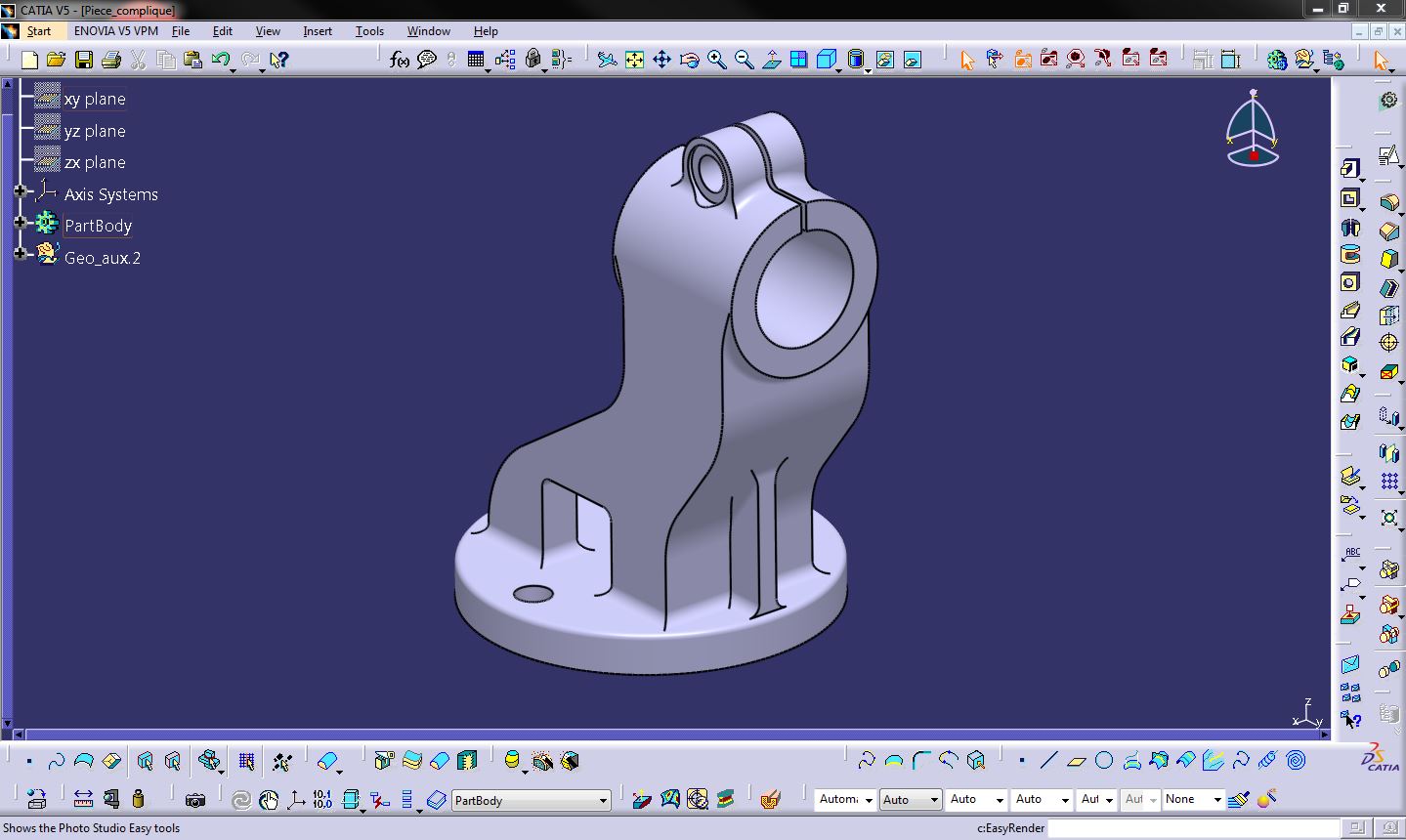Select yz plane in tree
The height and width of the screenshot is (840, 1406).
pos(95,131)
